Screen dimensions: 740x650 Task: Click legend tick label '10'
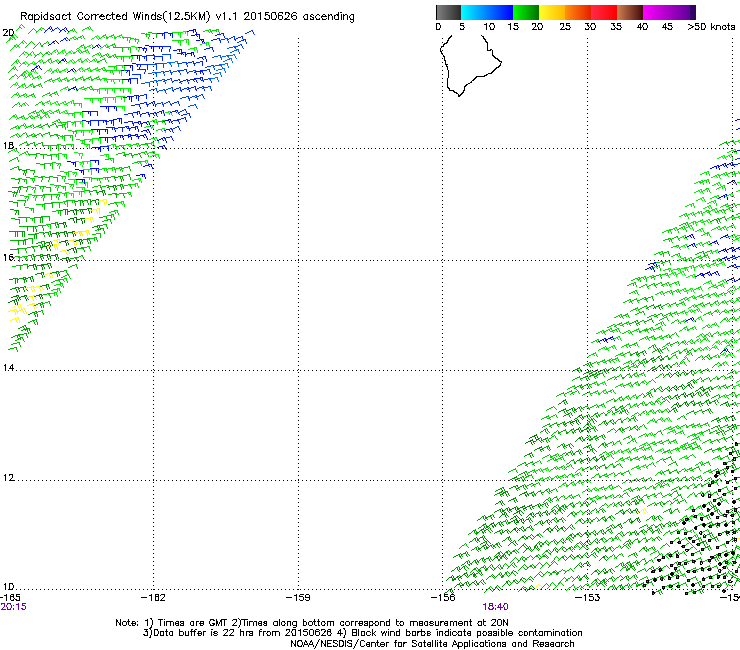click(489, 27)
